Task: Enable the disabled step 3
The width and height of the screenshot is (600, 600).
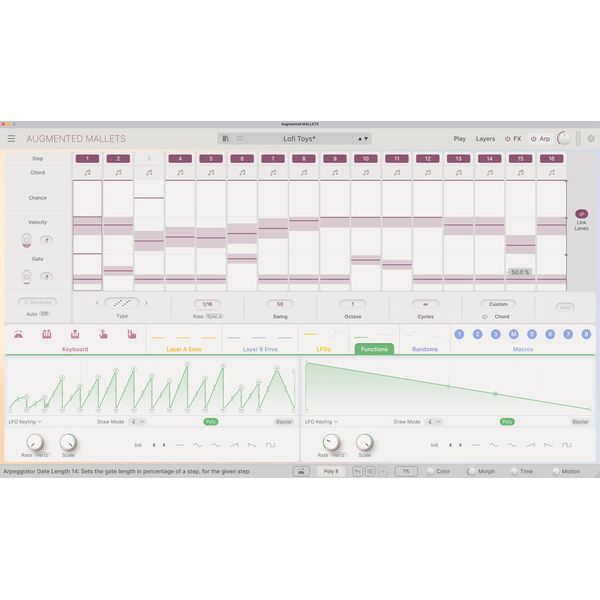Action: [149, 158]
